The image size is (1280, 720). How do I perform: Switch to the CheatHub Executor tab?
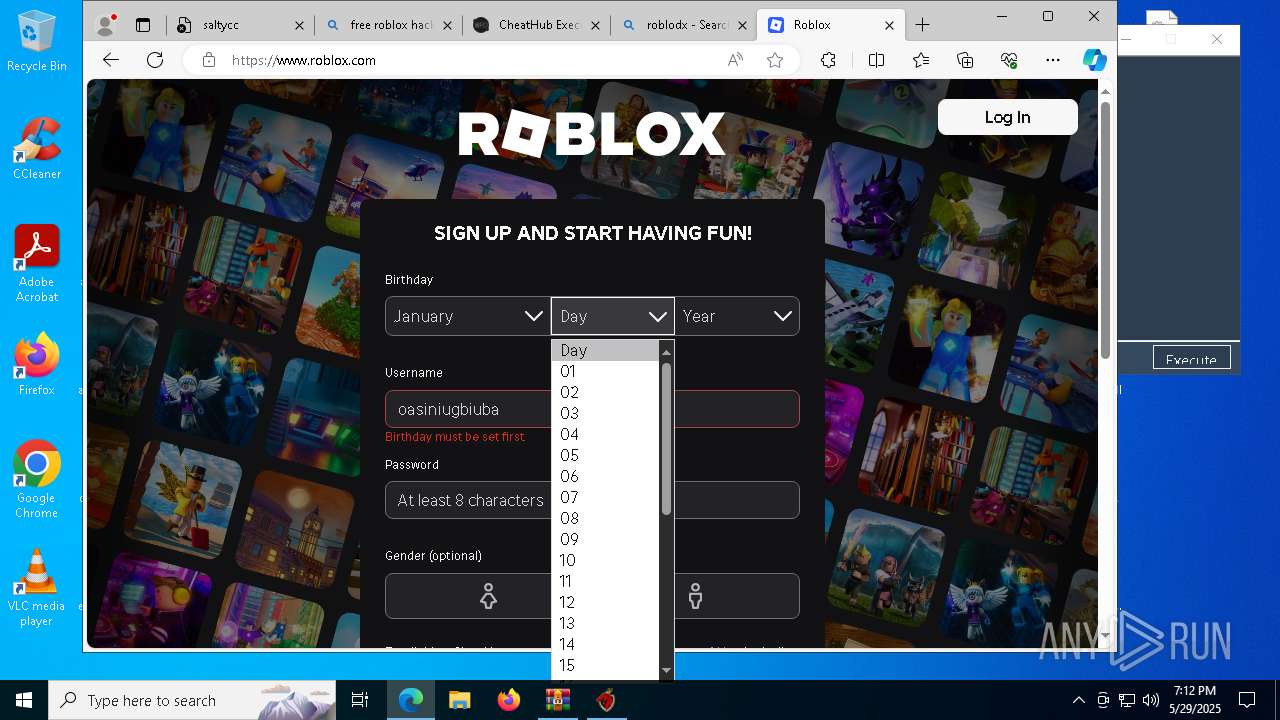tap(537, 25)
